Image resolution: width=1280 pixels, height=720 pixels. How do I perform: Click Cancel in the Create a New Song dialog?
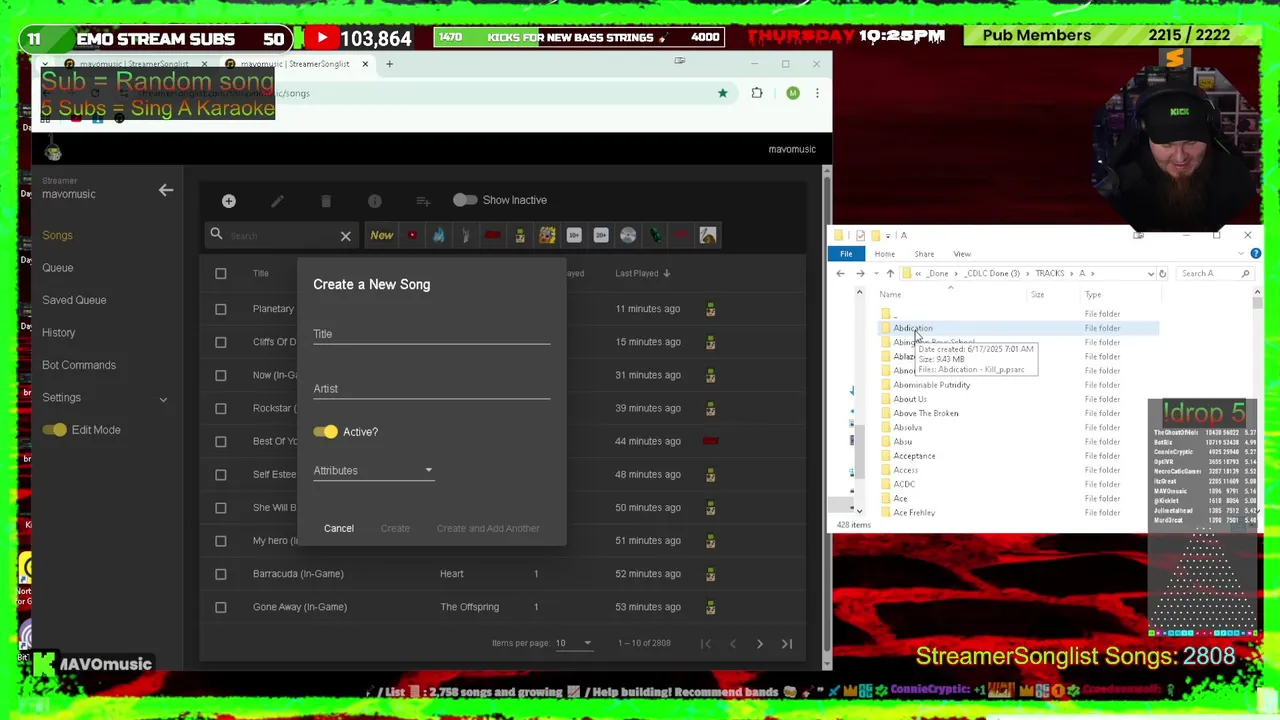[x=339, y=528]
